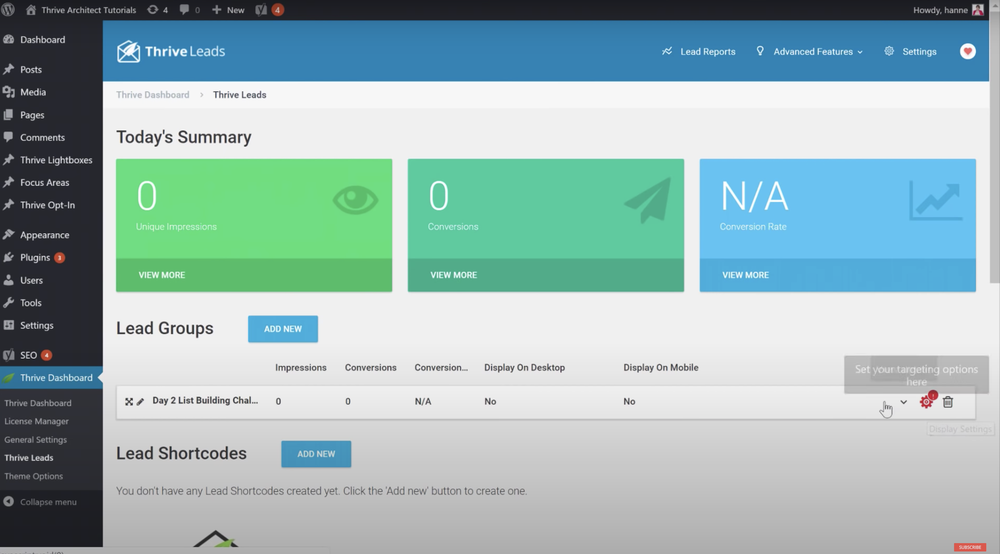Image resolution: width=1000 pixels, height=554 pixels.
Task: Click the N/A conversion rate cell
Action: pos(423,402)
